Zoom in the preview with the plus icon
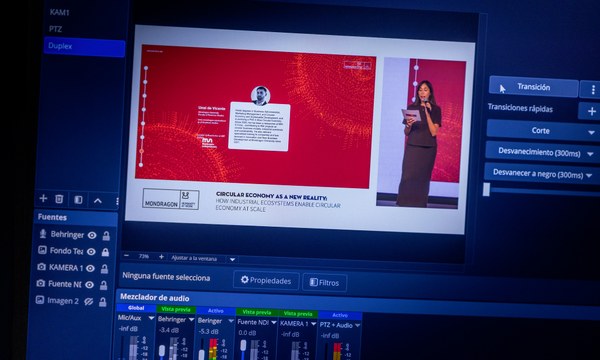The image size is (600, 360). click(161, 257)
